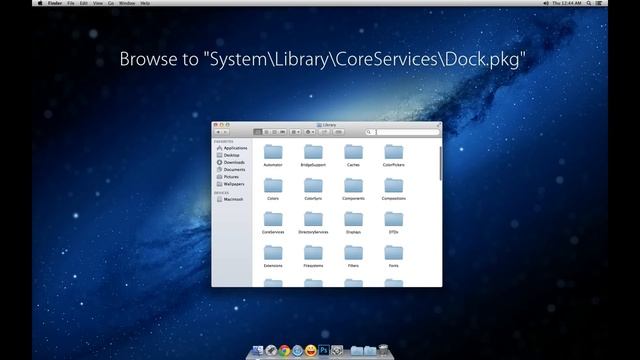Open the Window menu
Viewport: 640px width, 360px height.
pos(127,3)
